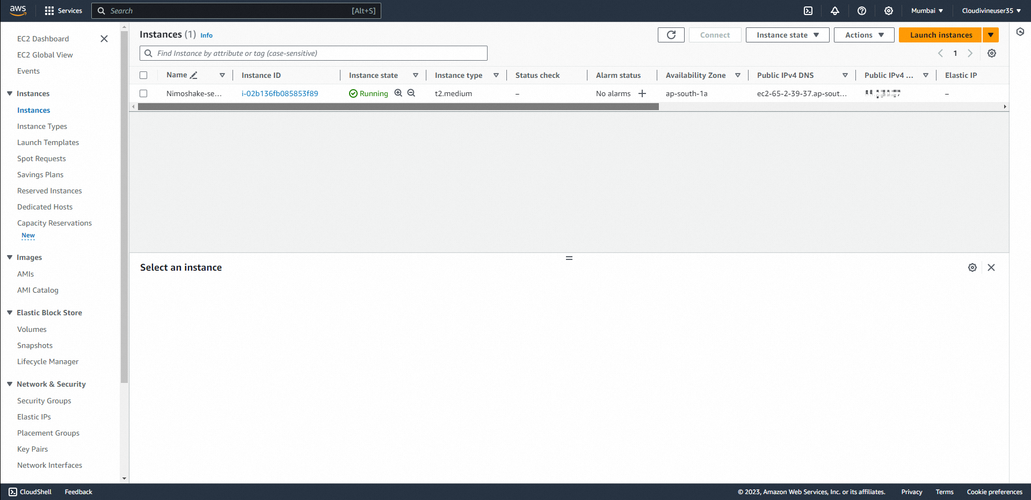
Task: Click the Launch instances button
Action: tap(941, 35)
